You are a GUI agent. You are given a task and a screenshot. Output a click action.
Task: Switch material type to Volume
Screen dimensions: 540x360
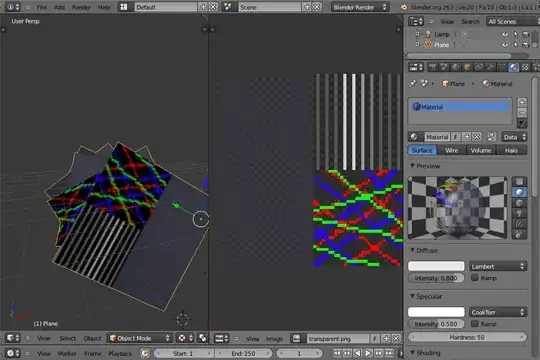coord(481,150)
